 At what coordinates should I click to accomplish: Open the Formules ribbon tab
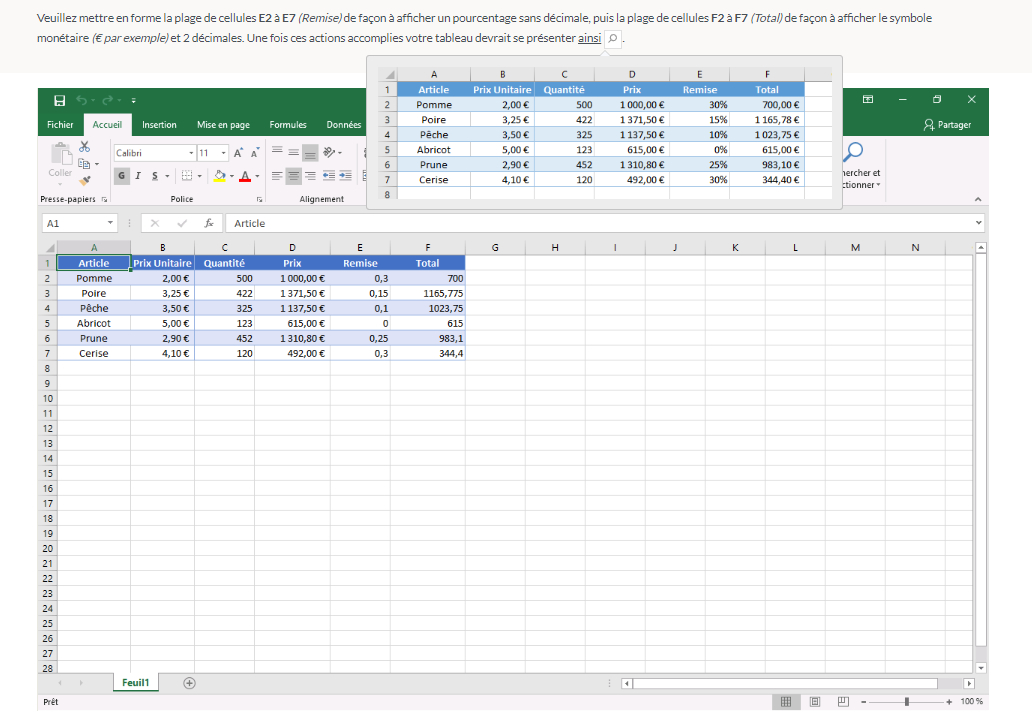[x=288, y=125]
